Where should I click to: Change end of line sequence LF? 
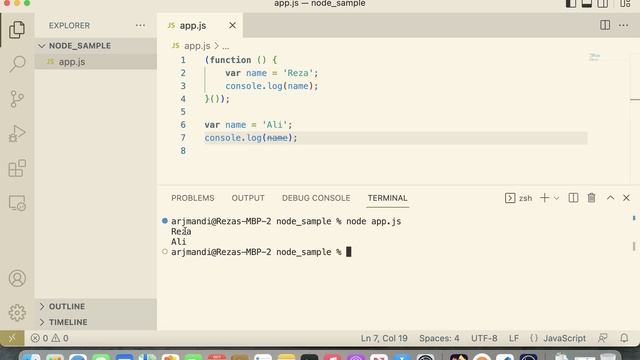(x=513, y=338)
